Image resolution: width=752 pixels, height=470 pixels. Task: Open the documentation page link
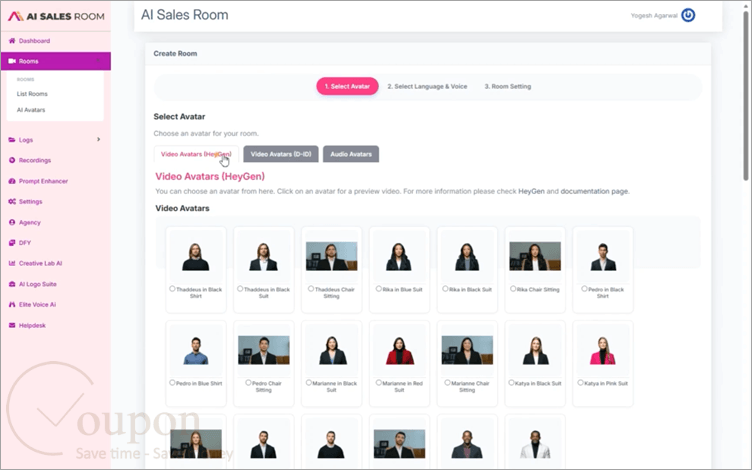(x=594, y=191)
